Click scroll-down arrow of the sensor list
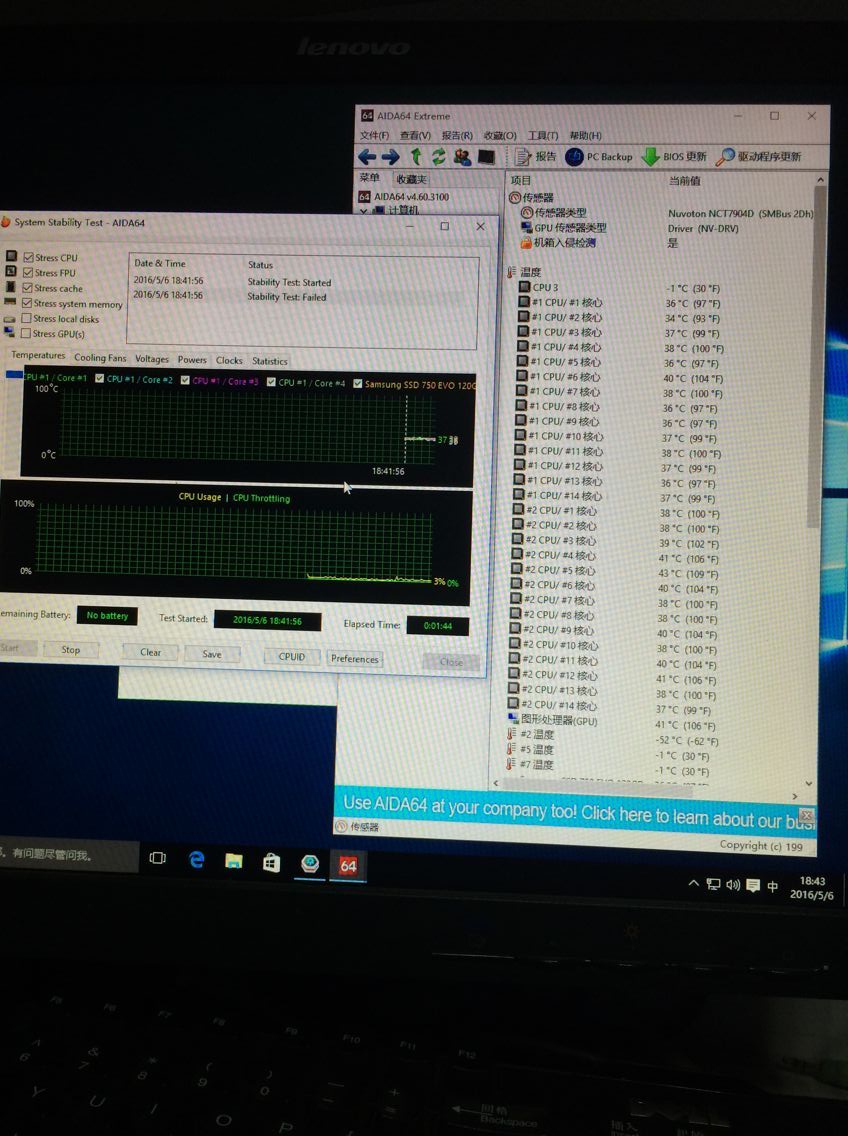The image size is (848, 1136). tap(810, 783)
